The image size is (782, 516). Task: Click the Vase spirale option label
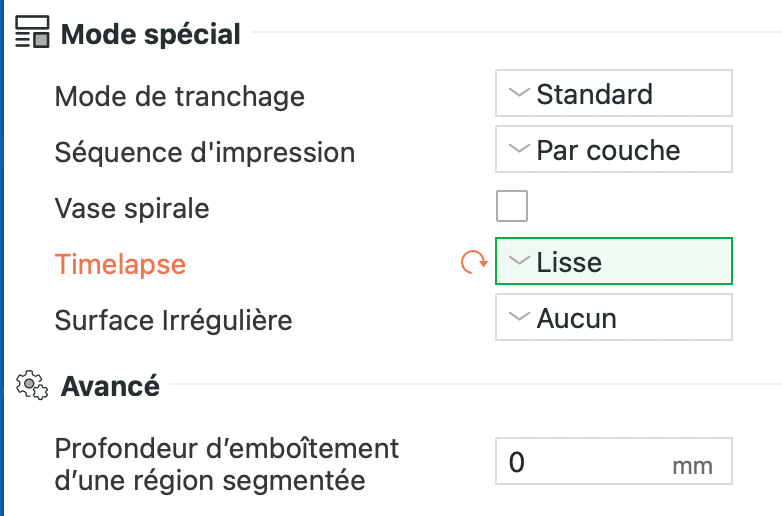click(x=132, y=209)
